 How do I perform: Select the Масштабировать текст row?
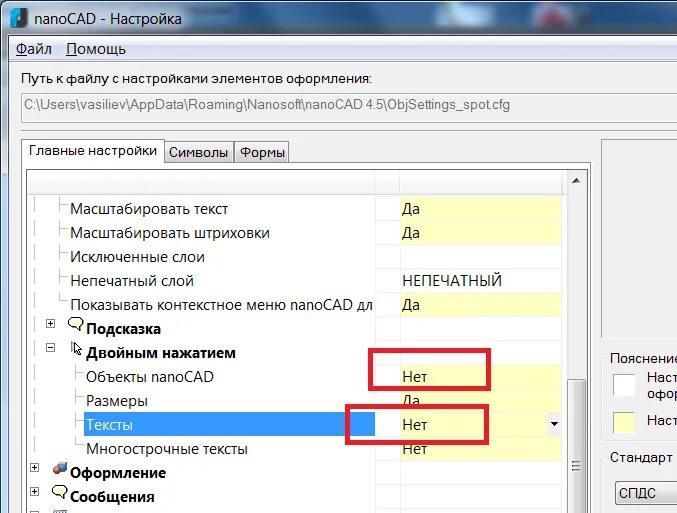294,209
